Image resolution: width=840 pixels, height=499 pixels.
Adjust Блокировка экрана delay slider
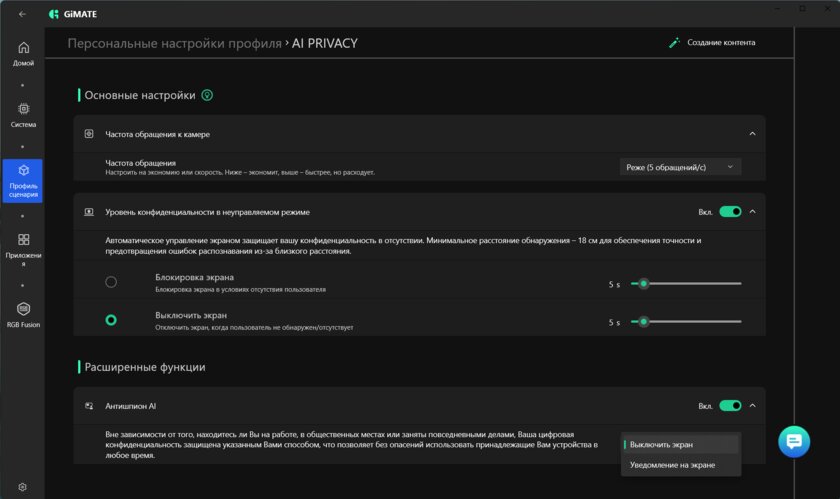click(686, 284)
